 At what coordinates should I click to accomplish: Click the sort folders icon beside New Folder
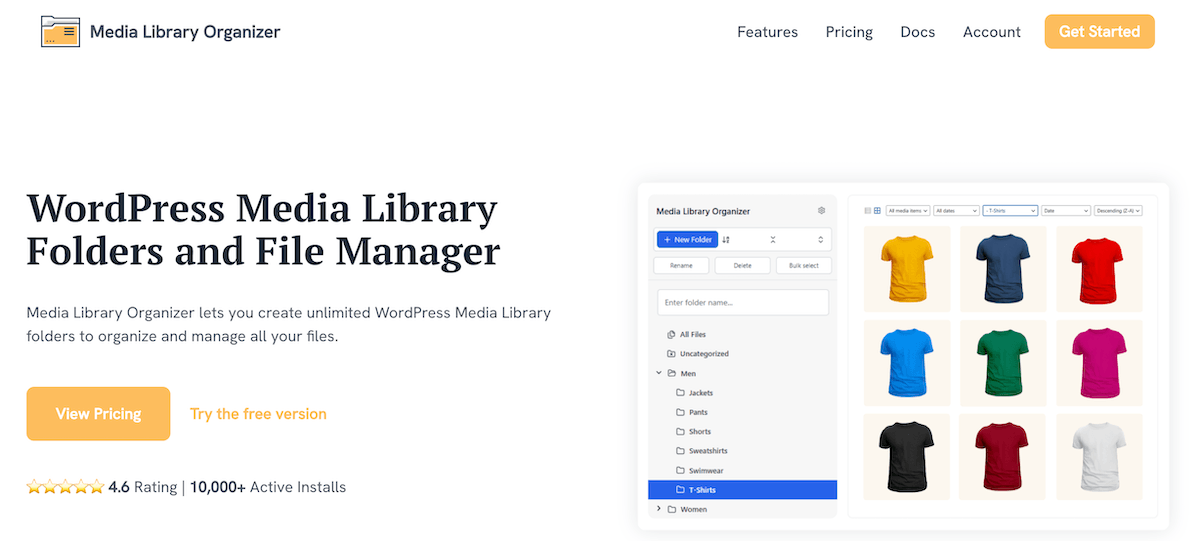pyautogui.click(x=727, y=240)
